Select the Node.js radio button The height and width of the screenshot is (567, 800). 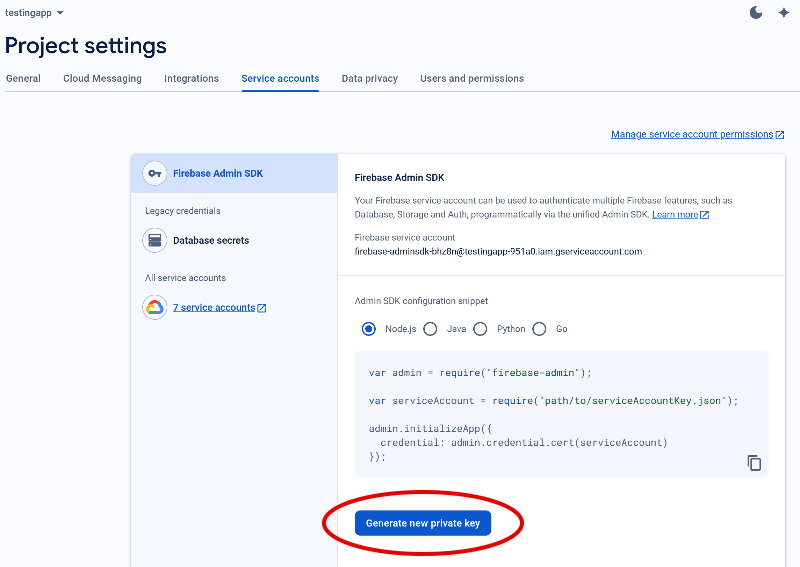369,329
